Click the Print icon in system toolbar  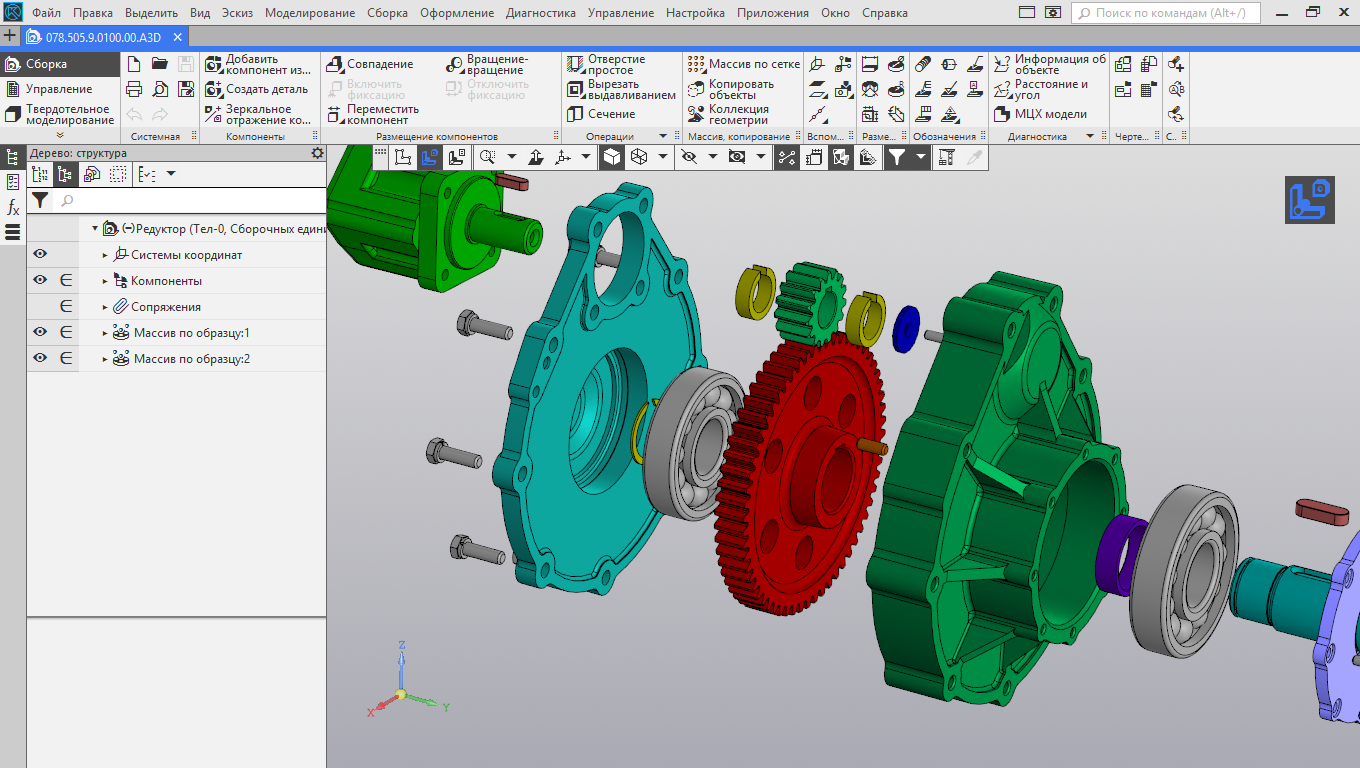[134, 89]
